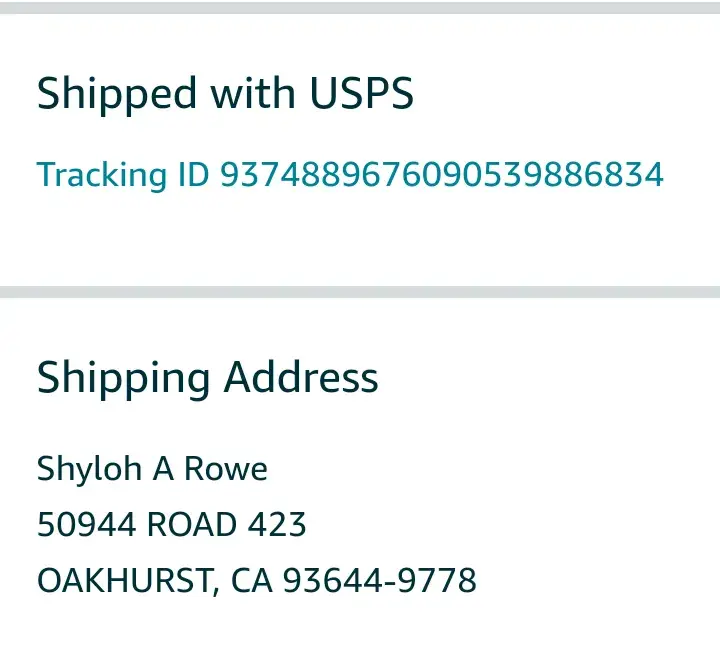The width and height of the screenshot is (720, 667).
Task: Click the ZIP code 93644-9778
Action: pyautogui.click(x=379, y=580)
